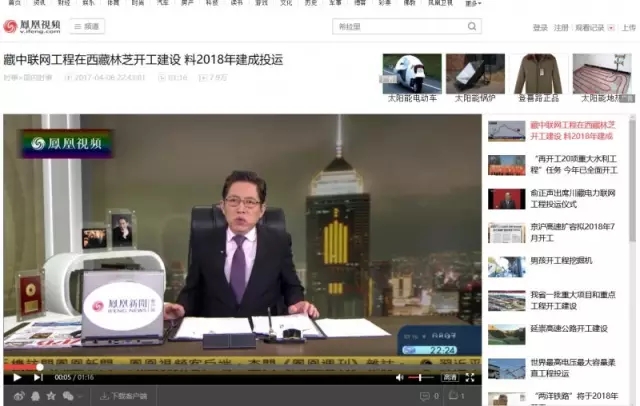Click the video progress bar handle

[40, 367]
